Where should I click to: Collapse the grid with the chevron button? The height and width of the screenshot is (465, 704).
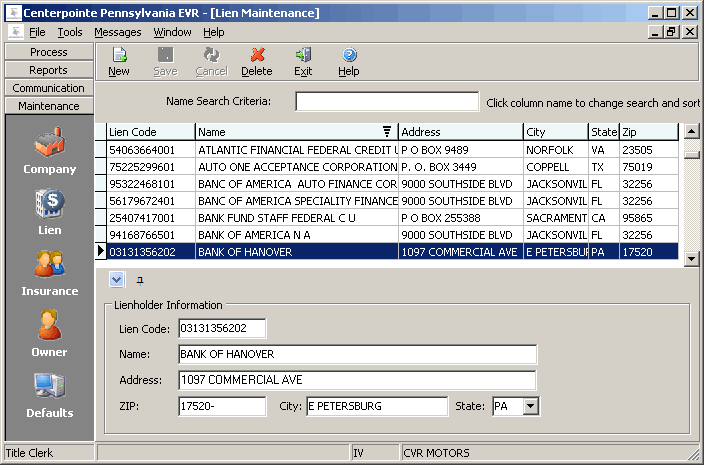pos(117,280)
